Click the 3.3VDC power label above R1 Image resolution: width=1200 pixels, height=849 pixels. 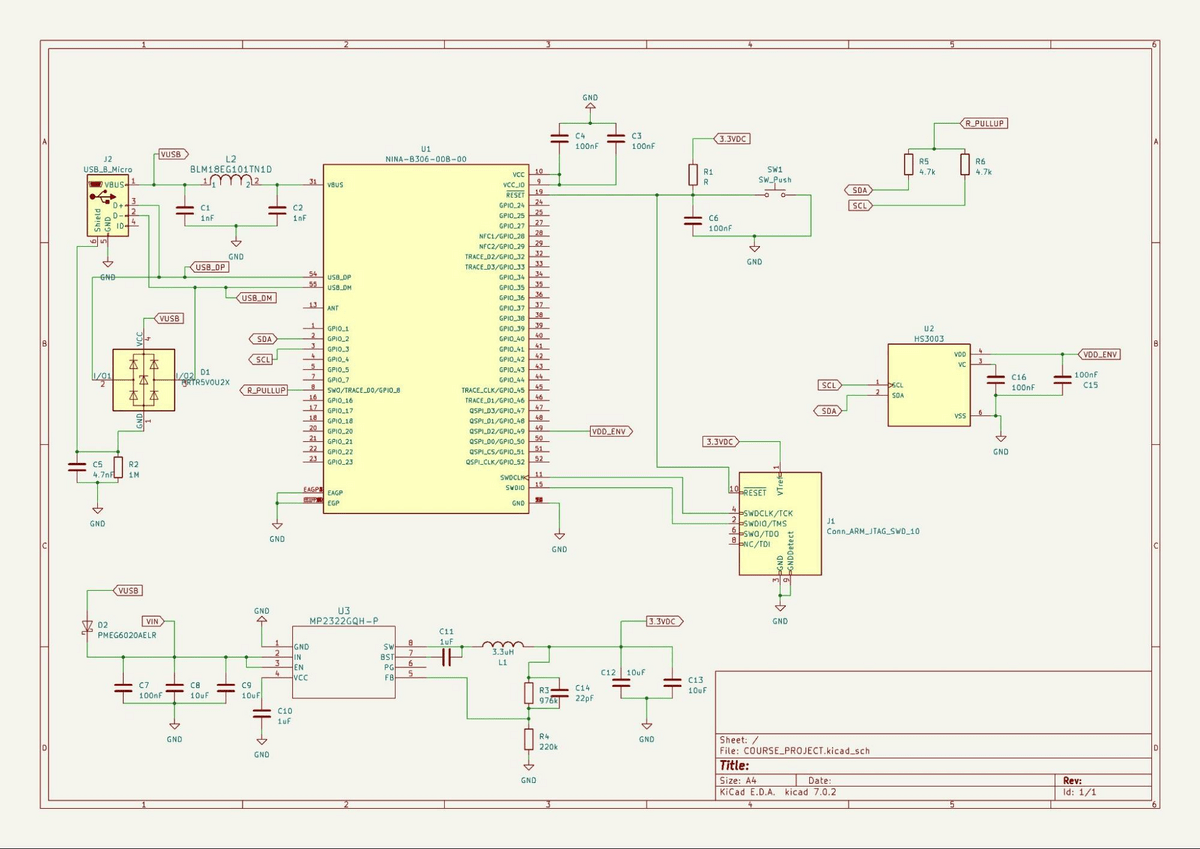point(730,139)
